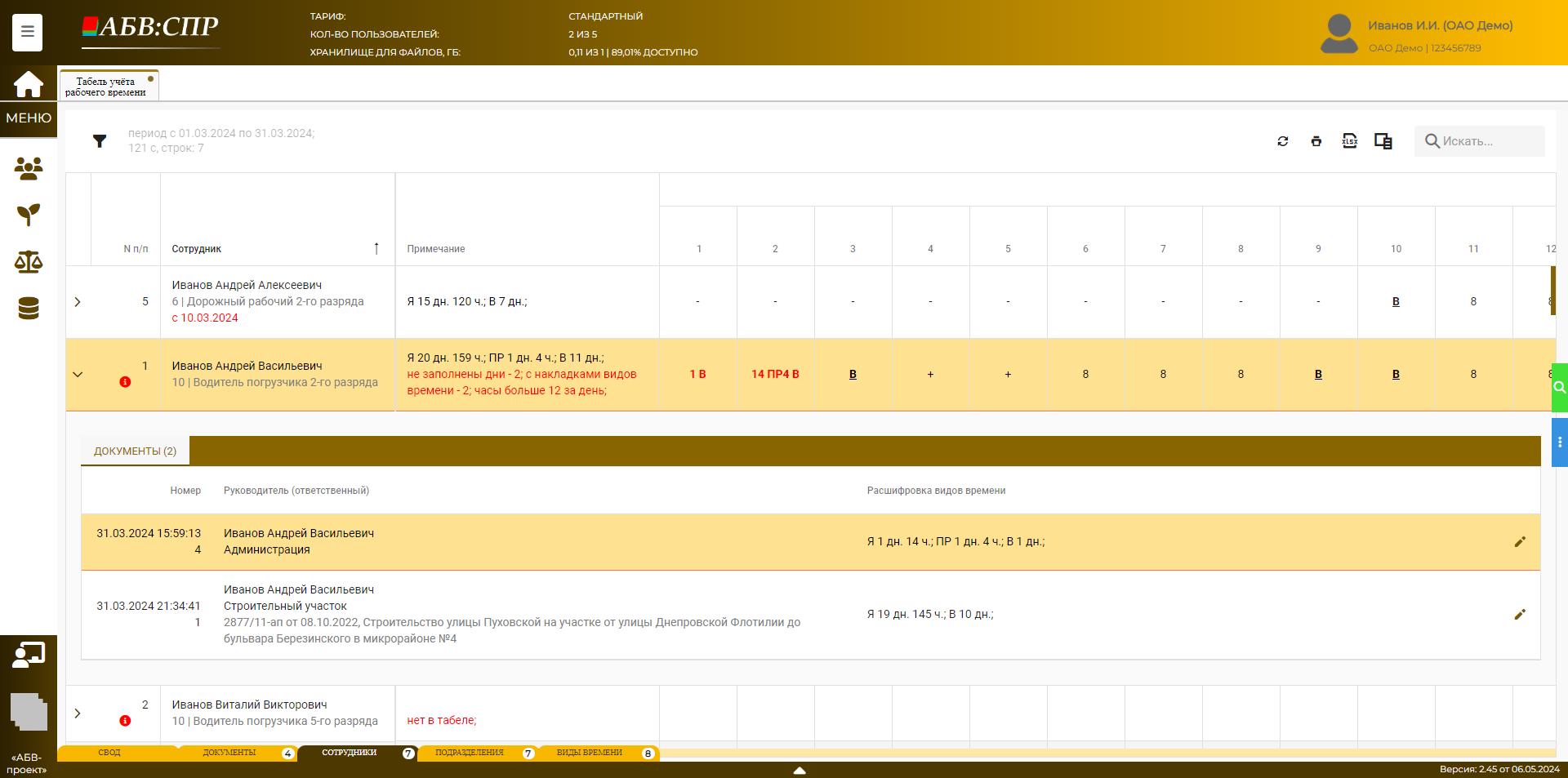Click the scales icon in sidebar
Screen dimensions: 1568x778
(29, 262)
